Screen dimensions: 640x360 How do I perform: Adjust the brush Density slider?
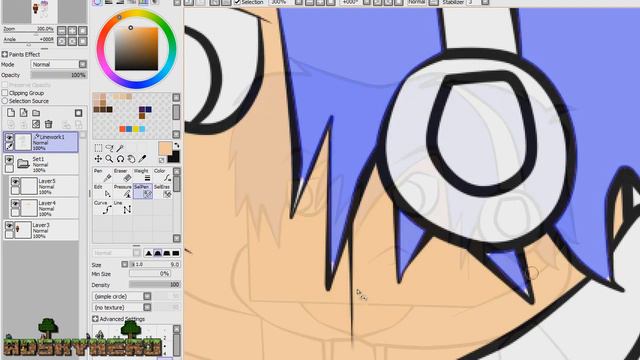tap(155, 284)
